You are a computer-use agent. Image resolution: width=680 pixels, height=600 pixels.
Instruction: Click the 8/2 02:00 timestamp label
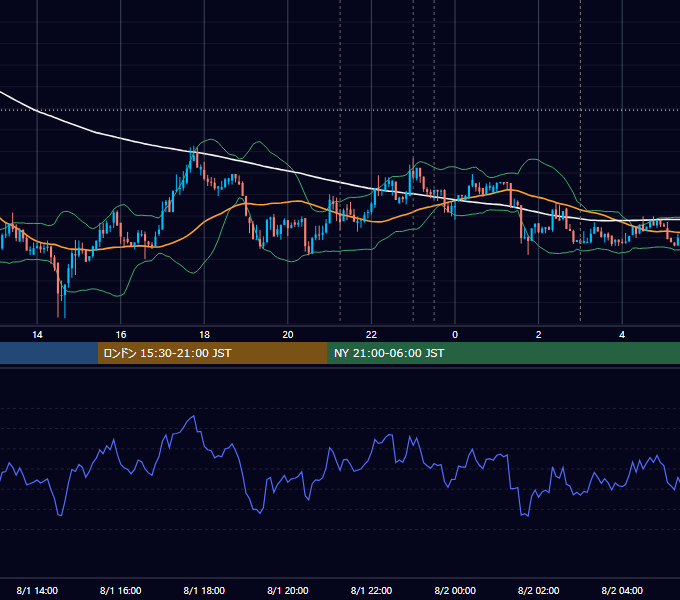(539, 590)
